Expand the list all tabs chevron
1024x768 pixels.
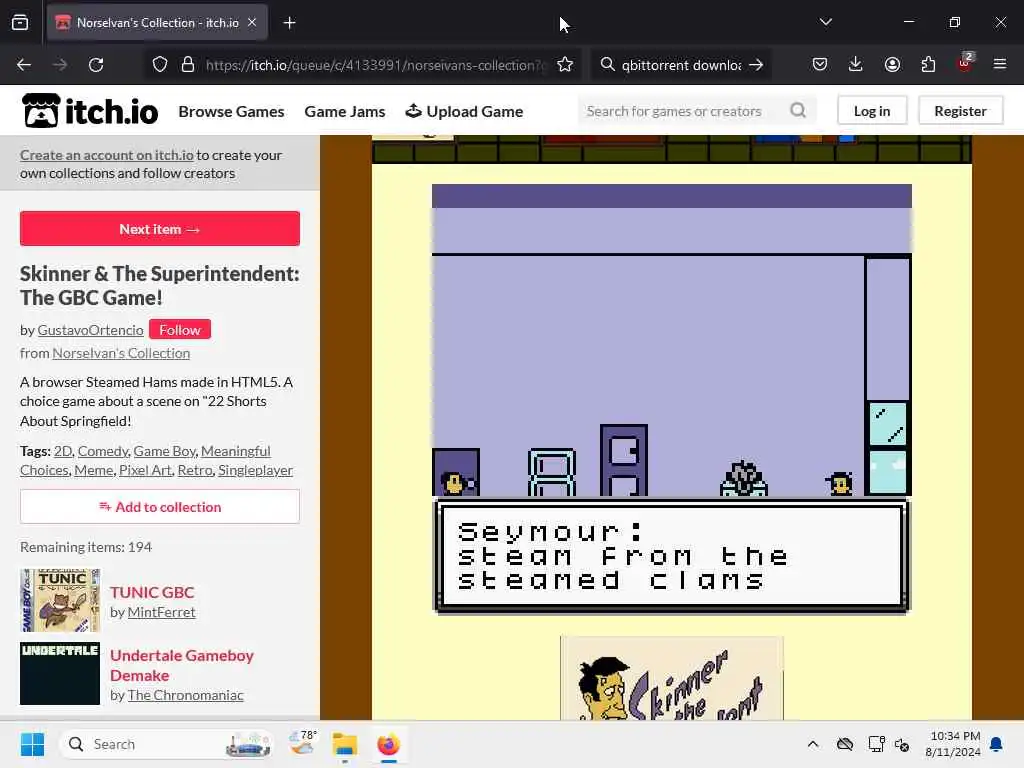(x=825, y=22)
